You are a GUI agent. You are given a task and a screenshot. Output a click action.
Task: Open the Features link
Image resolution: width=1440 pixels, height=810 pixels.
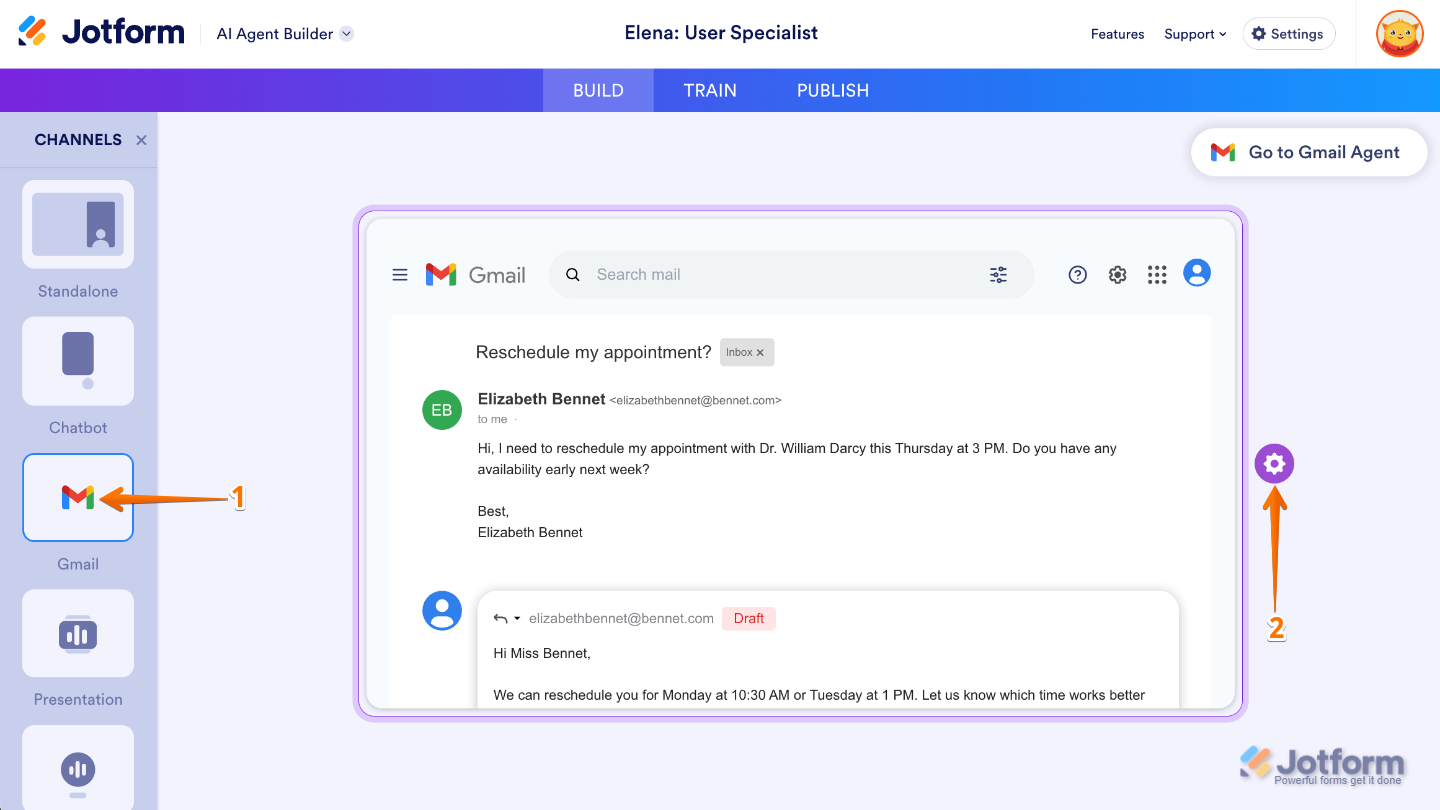pyautogui.click(x=1117, y=34)
